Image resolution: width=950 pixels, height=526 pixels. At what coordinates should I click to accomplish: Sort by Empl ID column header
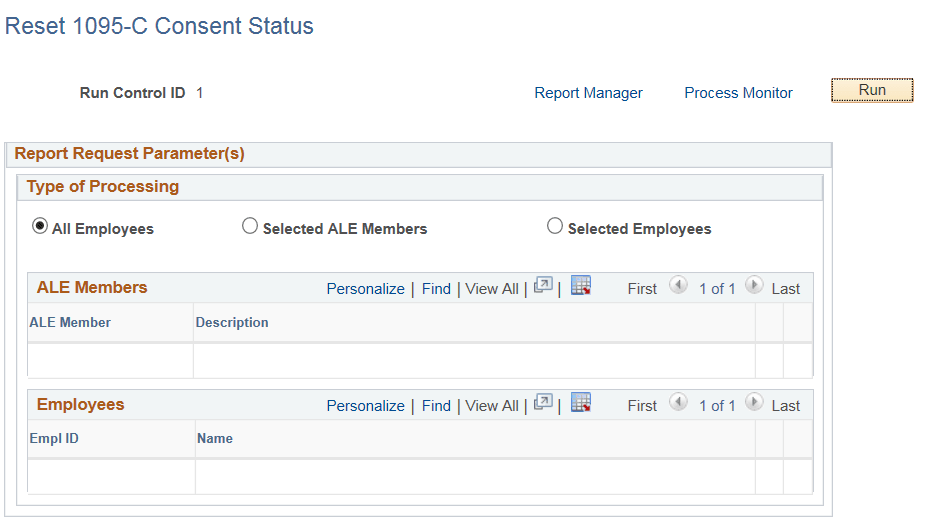click(x=54, y=439)
